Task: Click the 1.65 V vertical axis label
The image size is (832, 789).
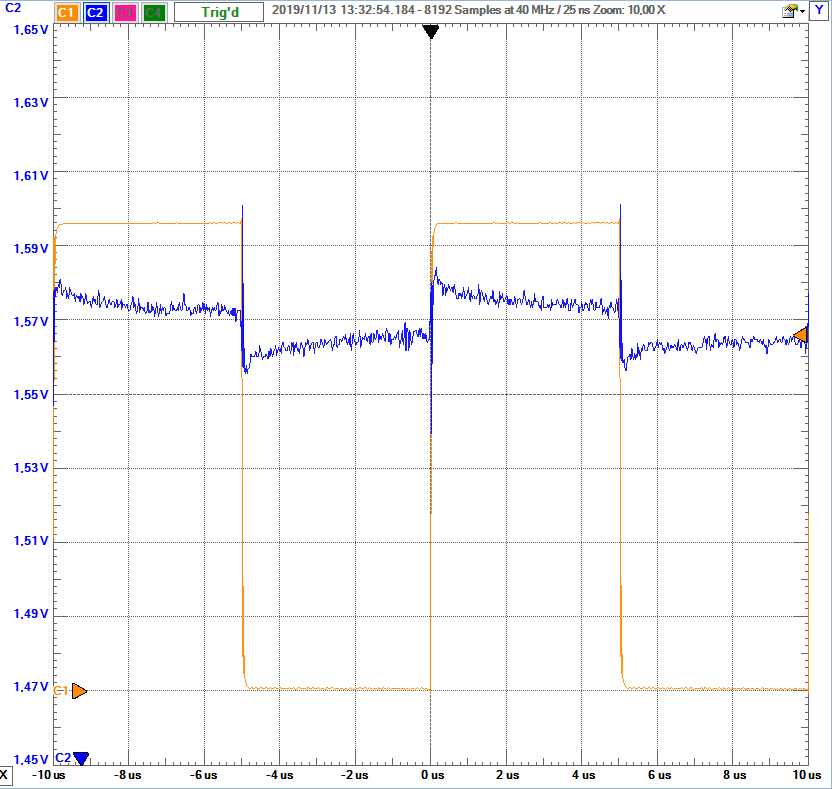Action: (x=30, y=30)
